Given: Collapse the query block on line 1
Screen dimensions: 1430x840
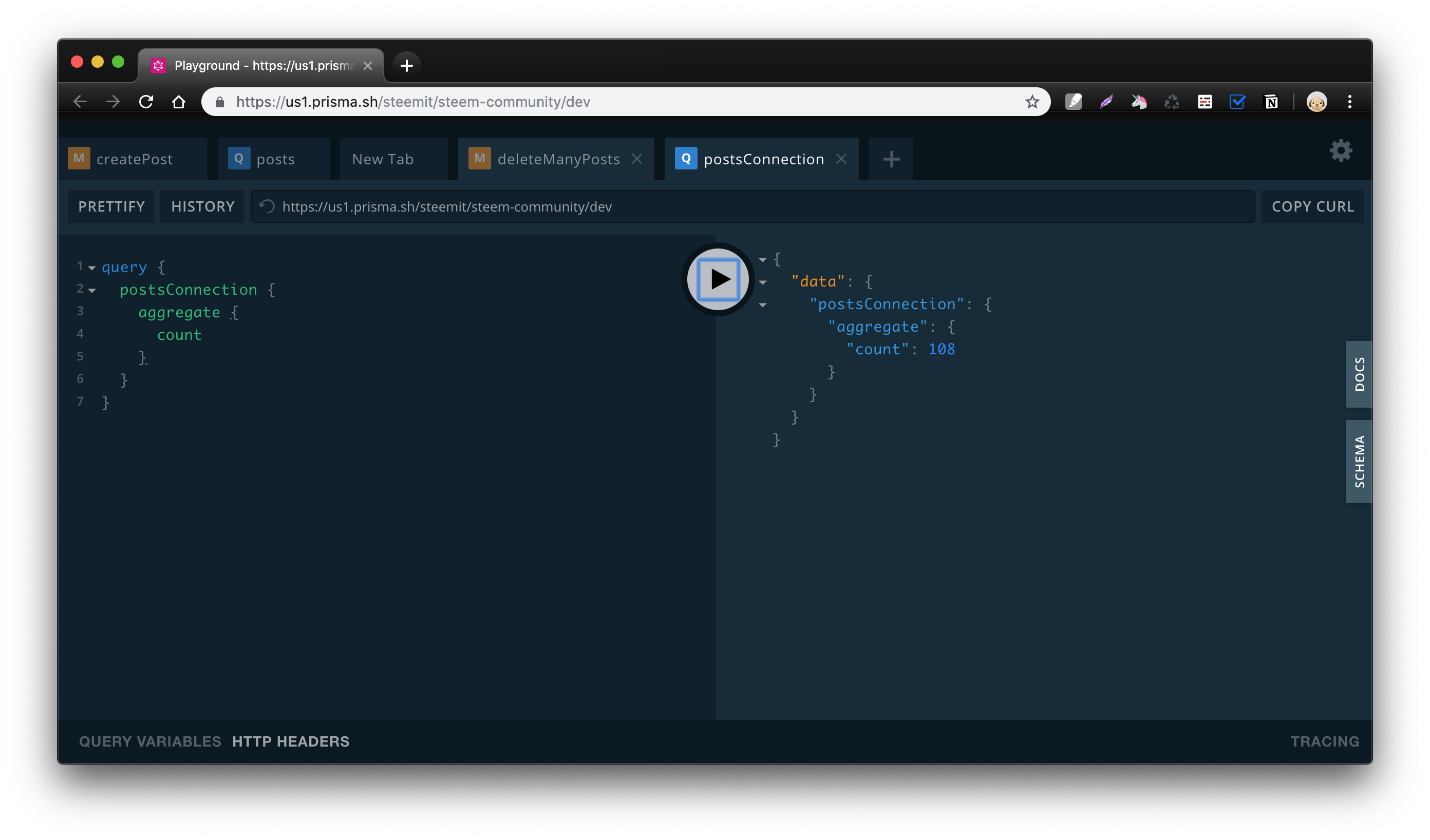Looking at the screenshot, I should click(92, 268).
